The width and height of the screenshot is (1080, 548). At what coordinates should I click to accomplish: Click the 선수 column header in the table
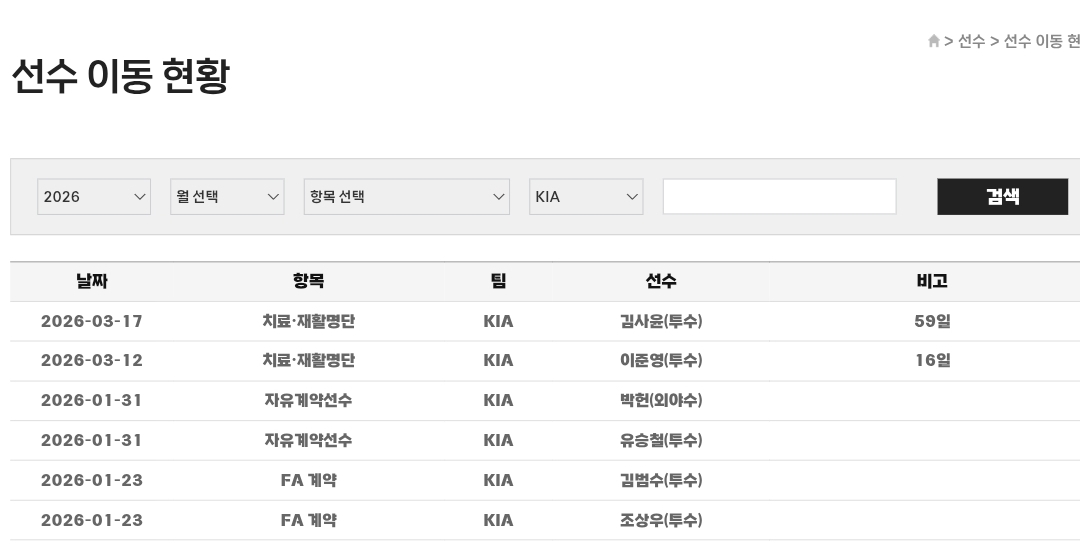[x=661, y=282]
